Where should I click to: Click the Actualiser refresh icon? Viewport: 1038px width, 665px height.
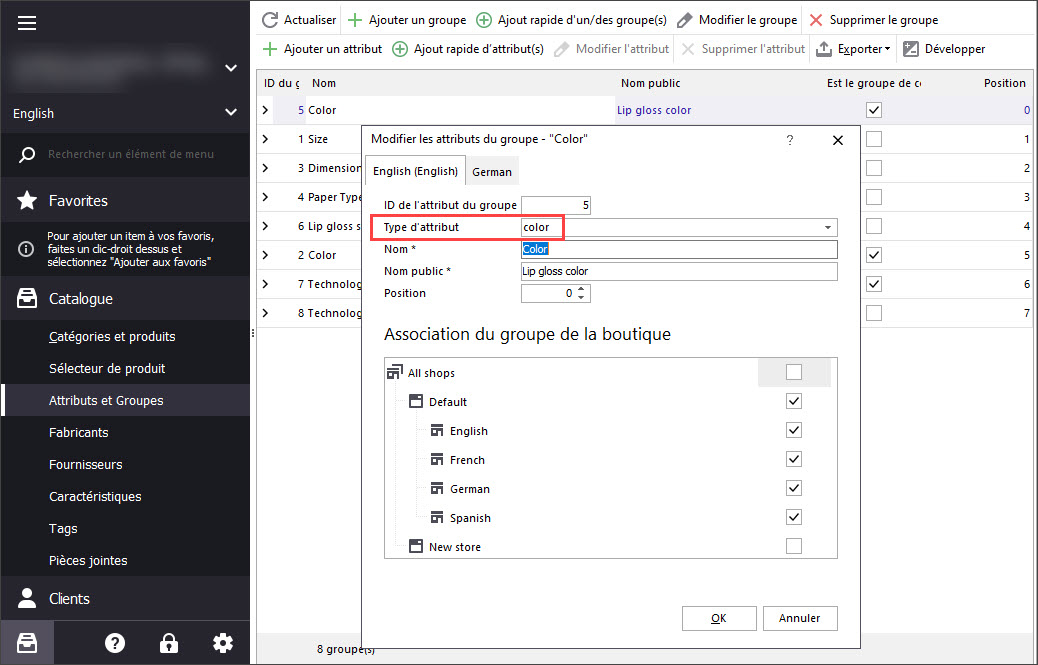click(x=269, y=20)
